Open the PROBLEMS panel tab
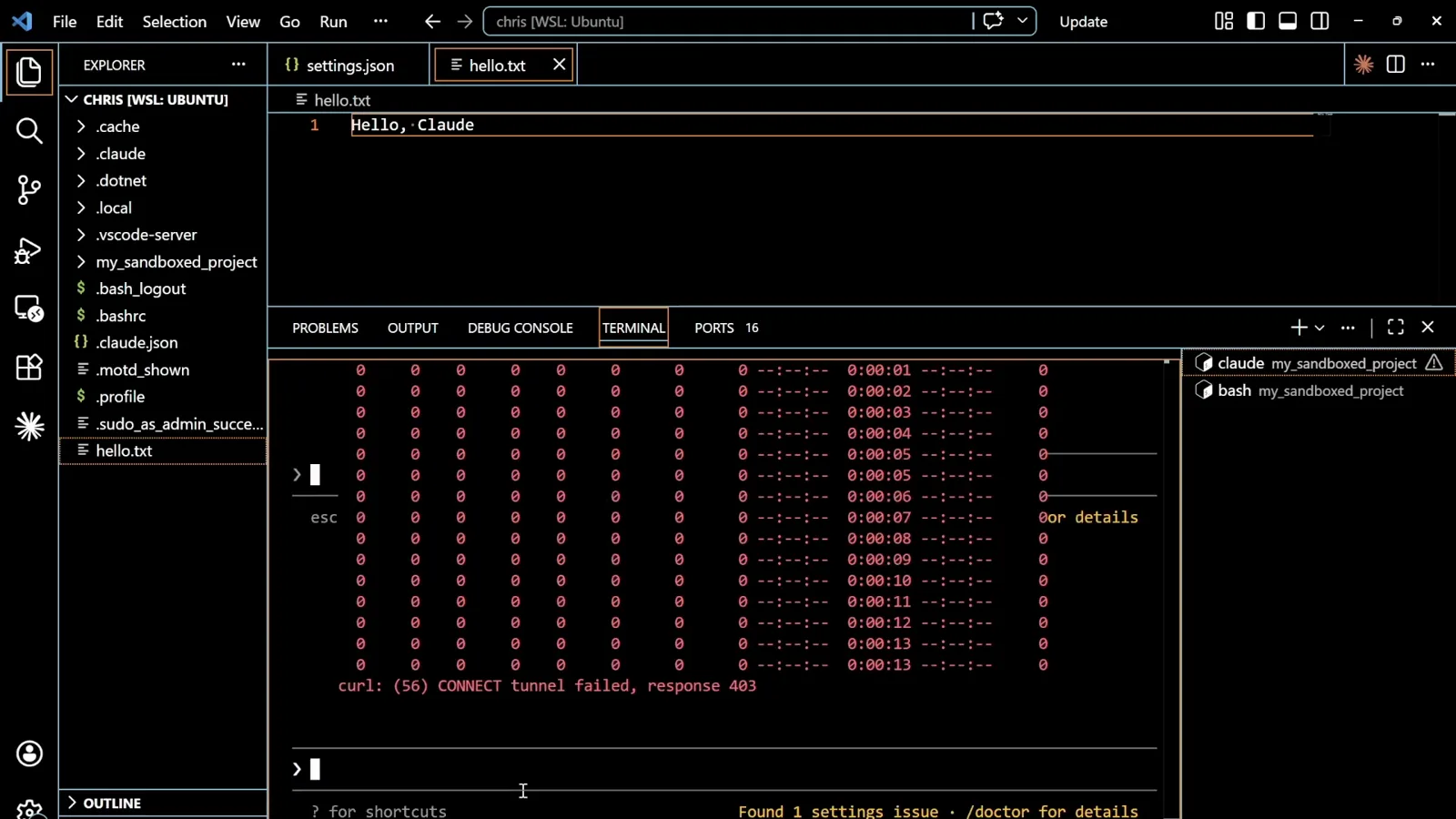 325,328
